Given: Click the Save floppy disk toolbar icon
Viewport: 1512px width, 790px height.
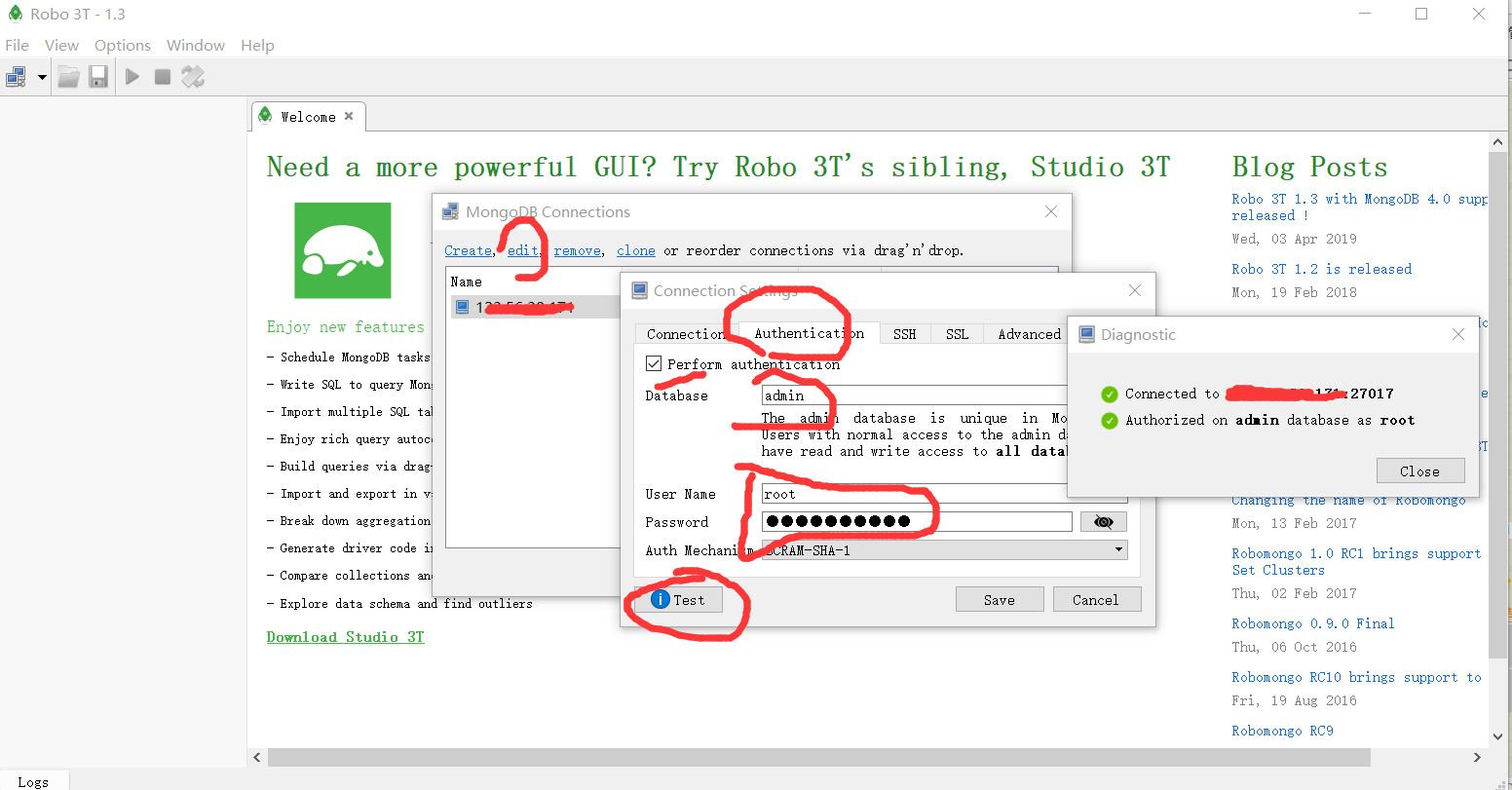Looking at the screenshot, I should [x=98, y=77].
